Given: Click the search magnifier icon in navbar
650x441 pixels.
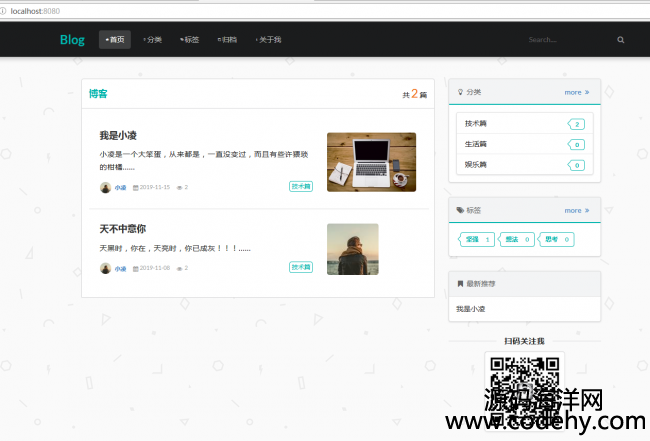Looking at the screenshot, I should coord(620,40).
